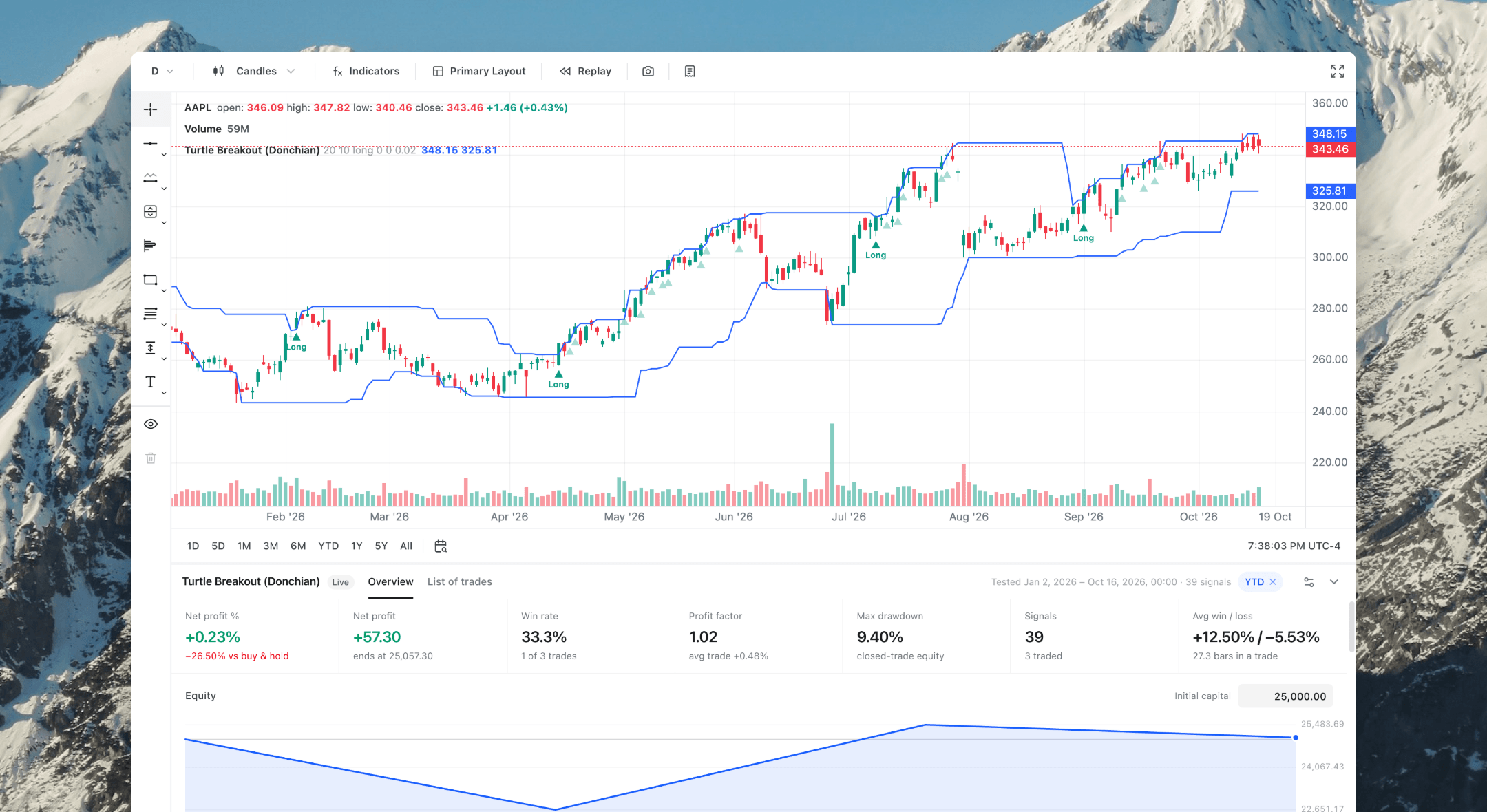Click the Initial capital input field

point(1285,696)
